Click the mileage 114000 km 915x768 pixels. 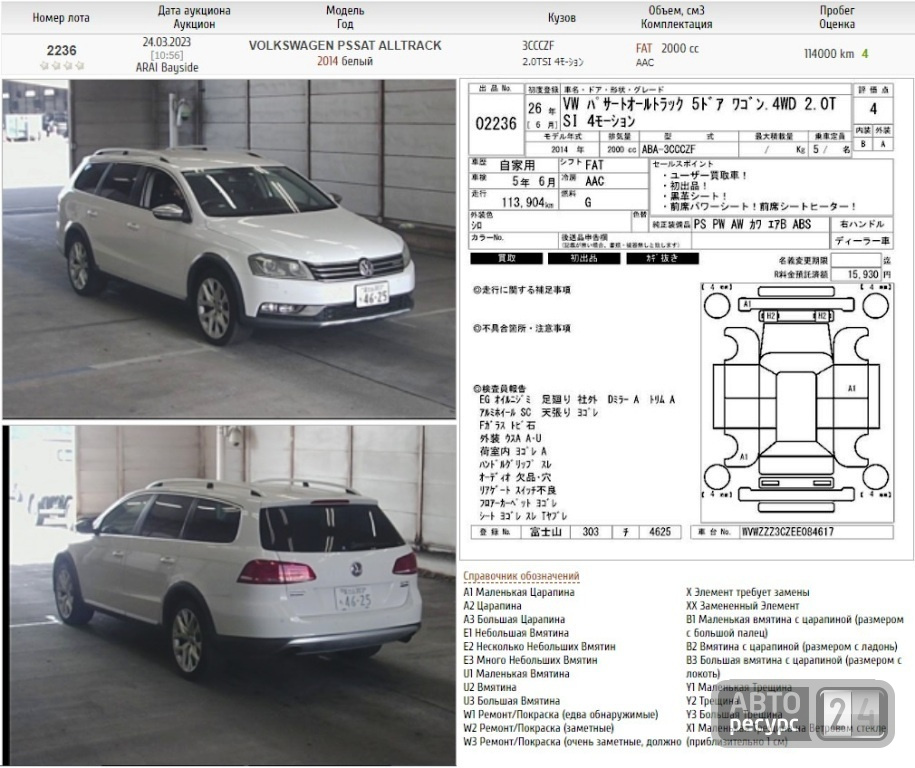[829, 54]
